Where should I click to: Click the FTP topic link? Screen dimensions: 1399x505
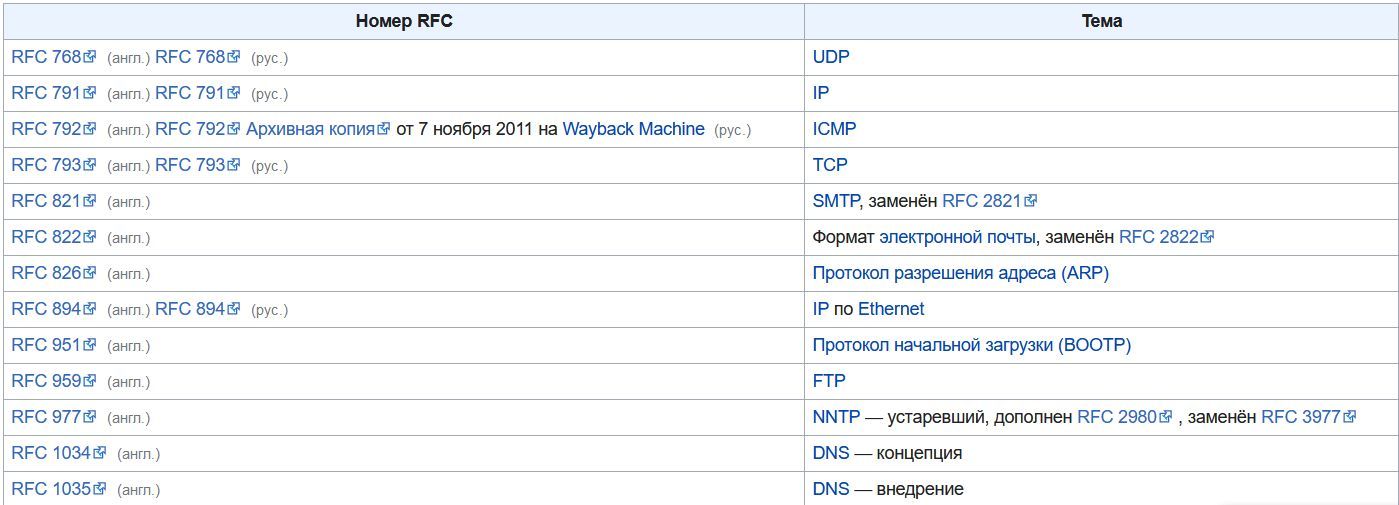[829, 381]
